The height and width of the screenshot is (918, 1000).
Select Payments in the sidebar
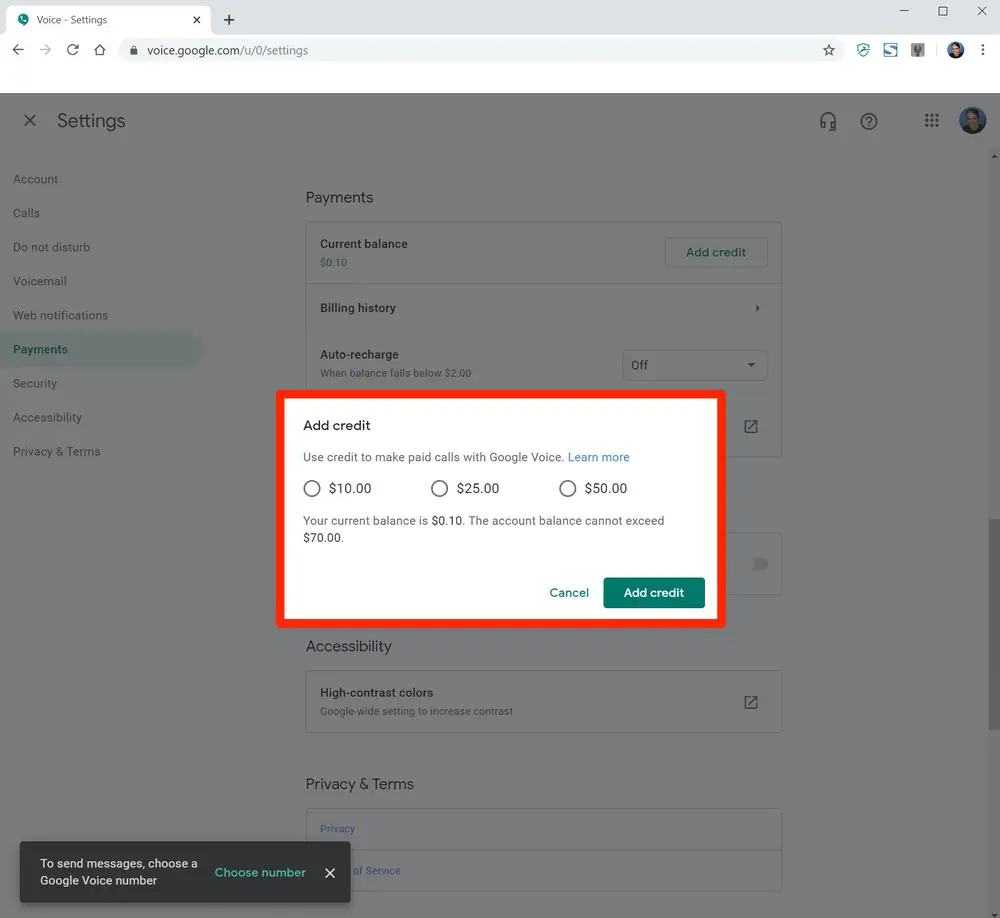point(99,350)
